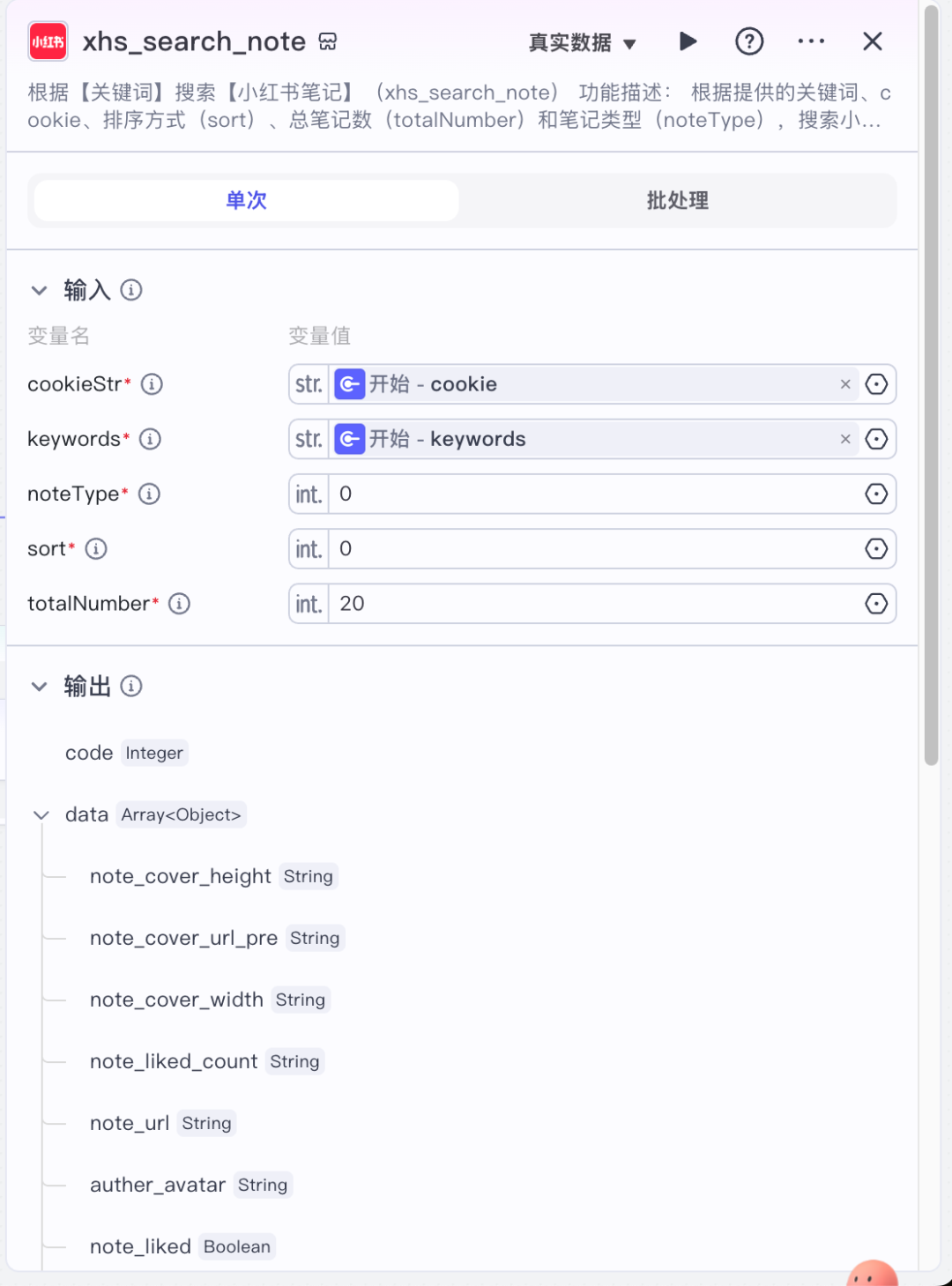The width and height of the screenshot is (952, 1286).
Task: Click the int type tag for sort
Action: 309,549
